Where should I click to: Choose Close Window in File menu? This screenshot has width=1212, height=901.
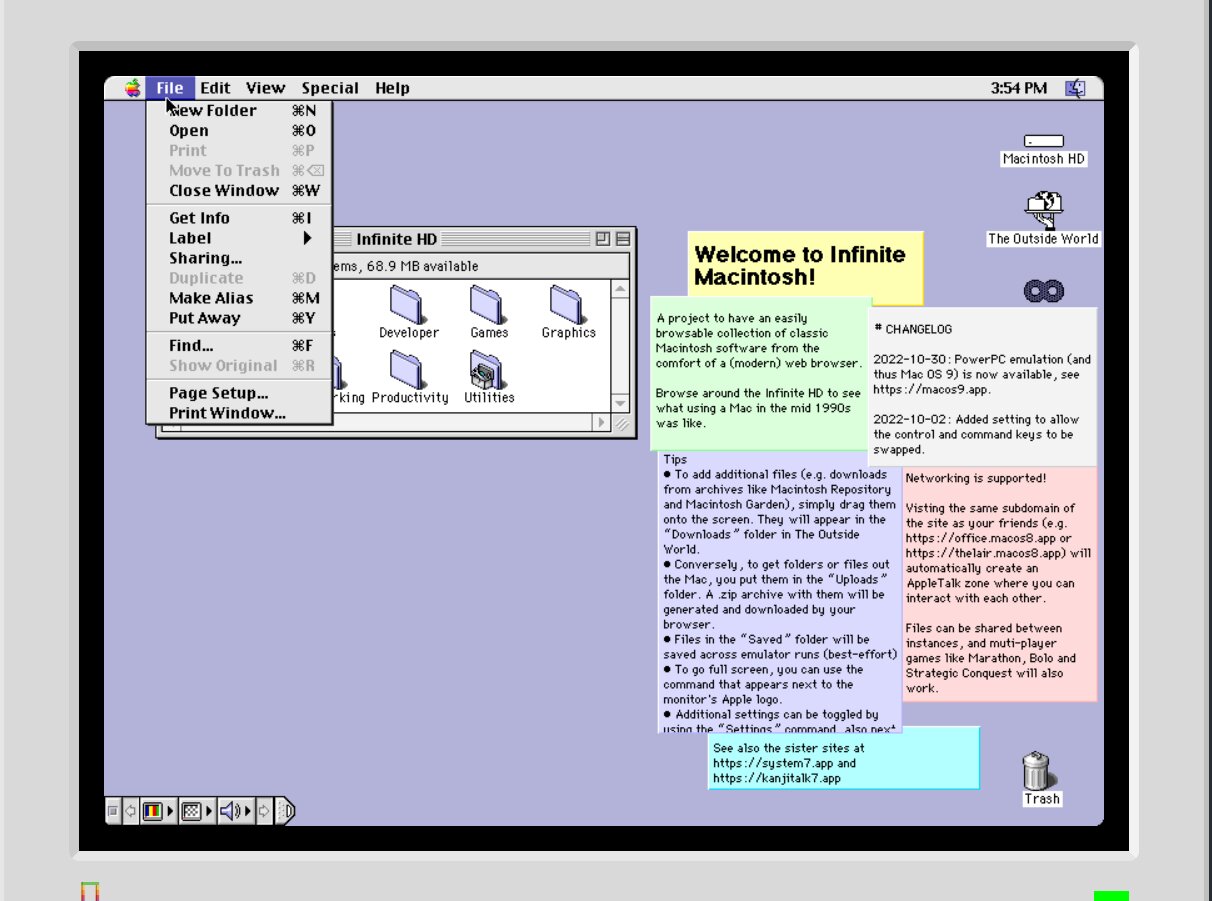239,191
